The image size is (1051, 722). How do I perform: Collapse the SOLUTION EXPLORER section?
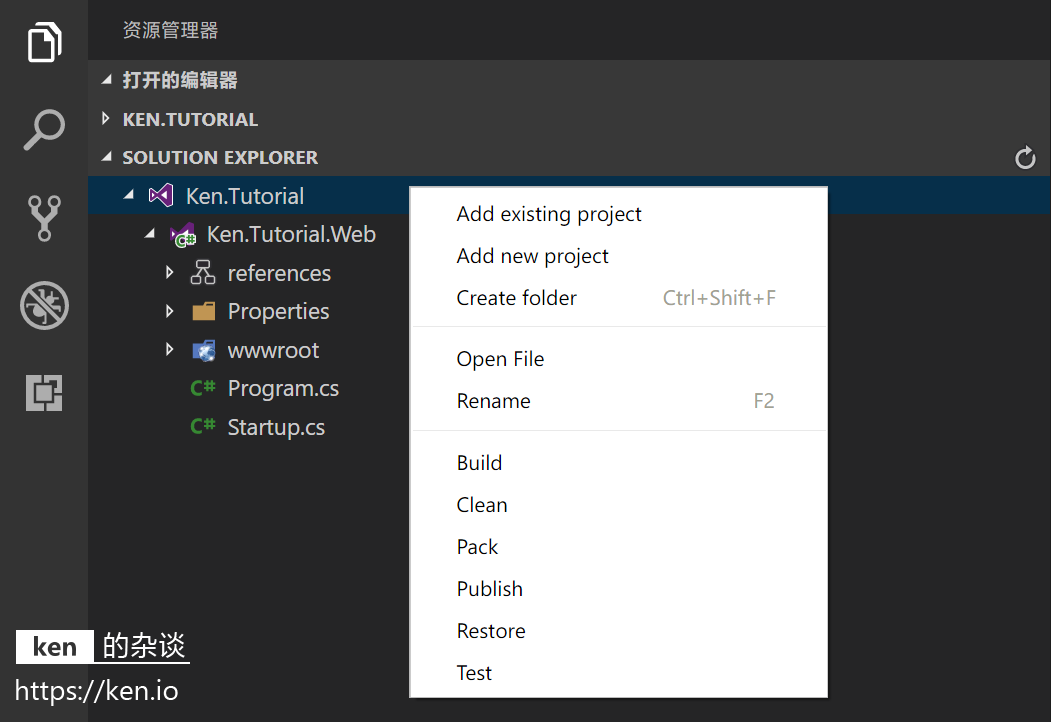(107, 157)
